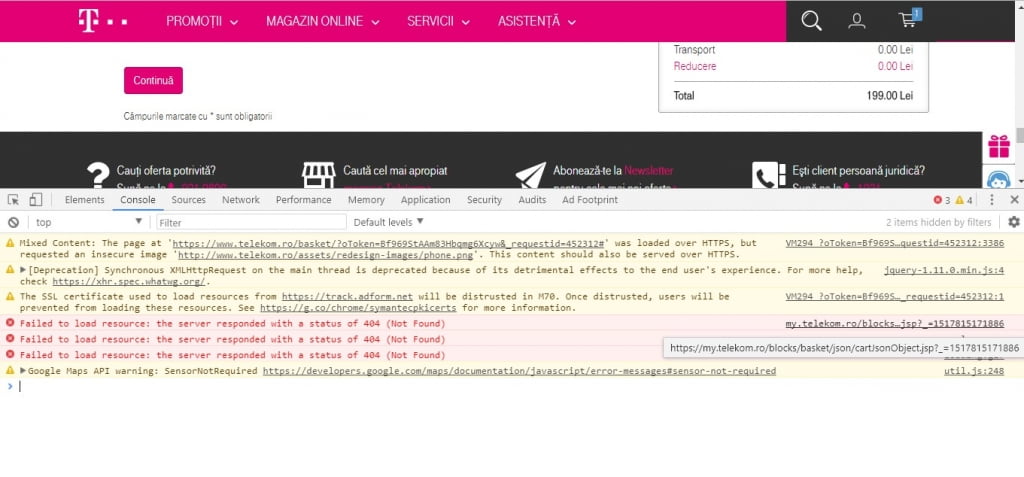Open the telekom.ro basket URL link
Screen dimensions: 1024x477
pos(388,242)
